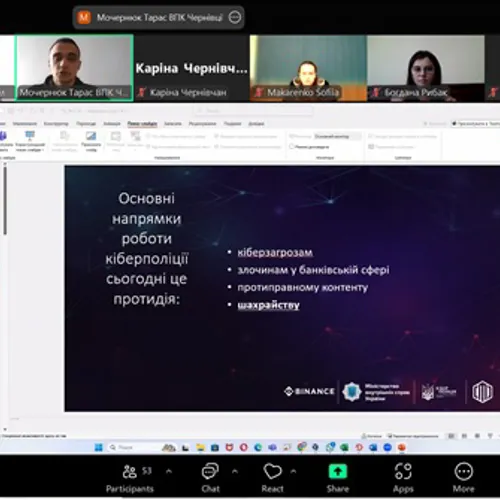Switch to Normal view in PowerPoint status bar
This screenshot has height=500, width=500.
(x=451, y=436)
